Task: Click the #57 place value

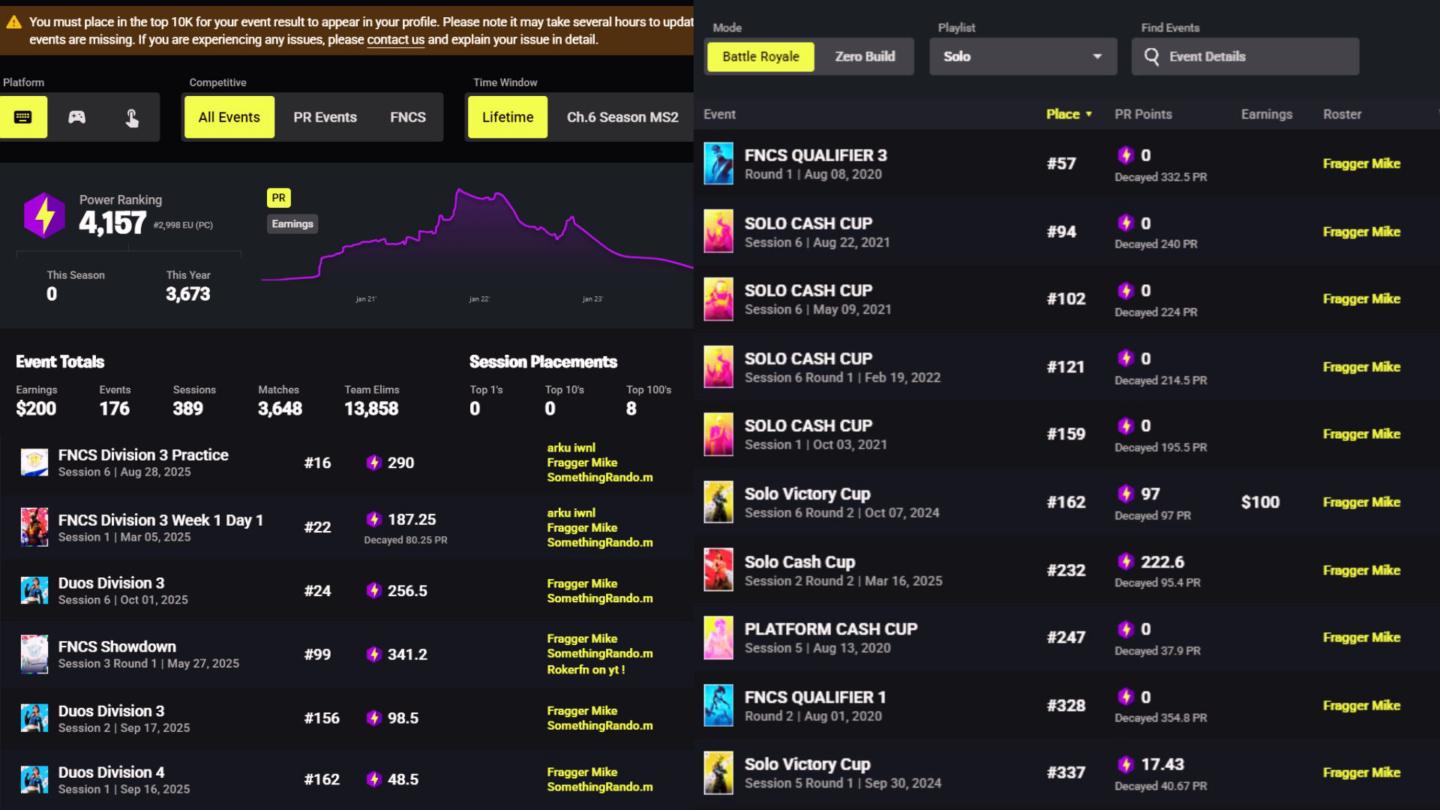Action: 1061,163
